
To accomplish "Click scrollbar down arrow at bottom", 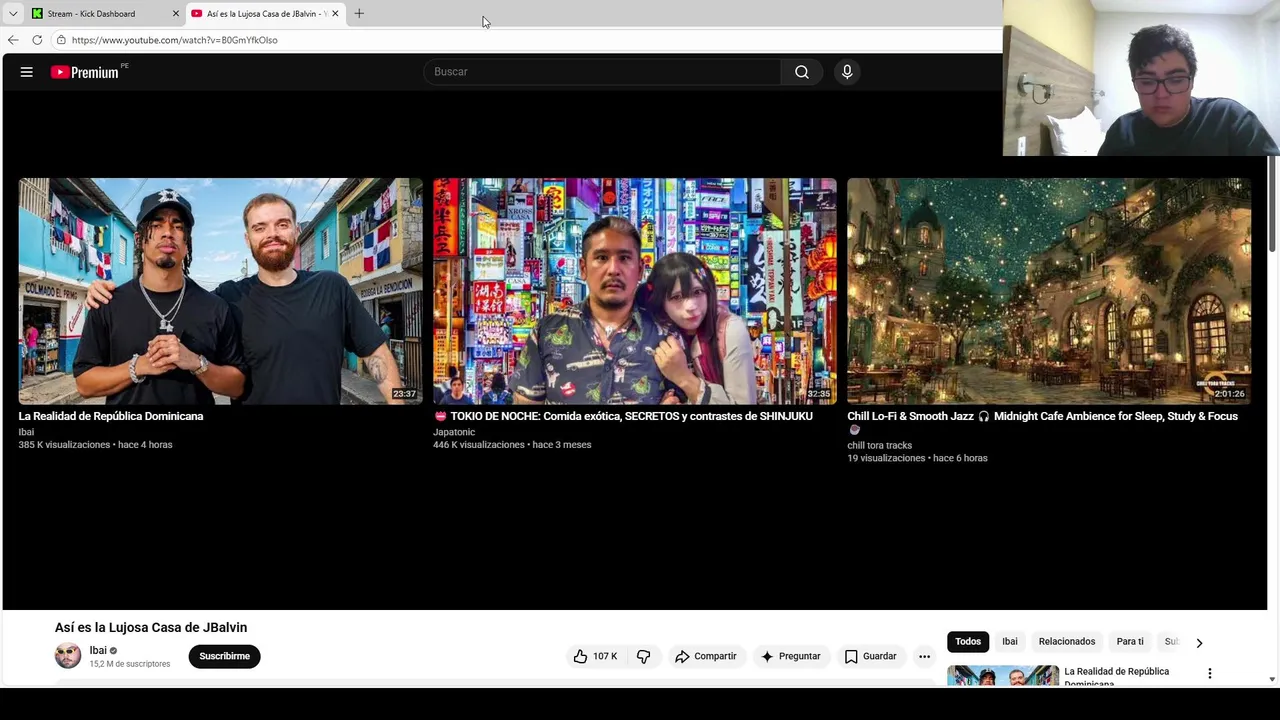I will pos(1273,680).
